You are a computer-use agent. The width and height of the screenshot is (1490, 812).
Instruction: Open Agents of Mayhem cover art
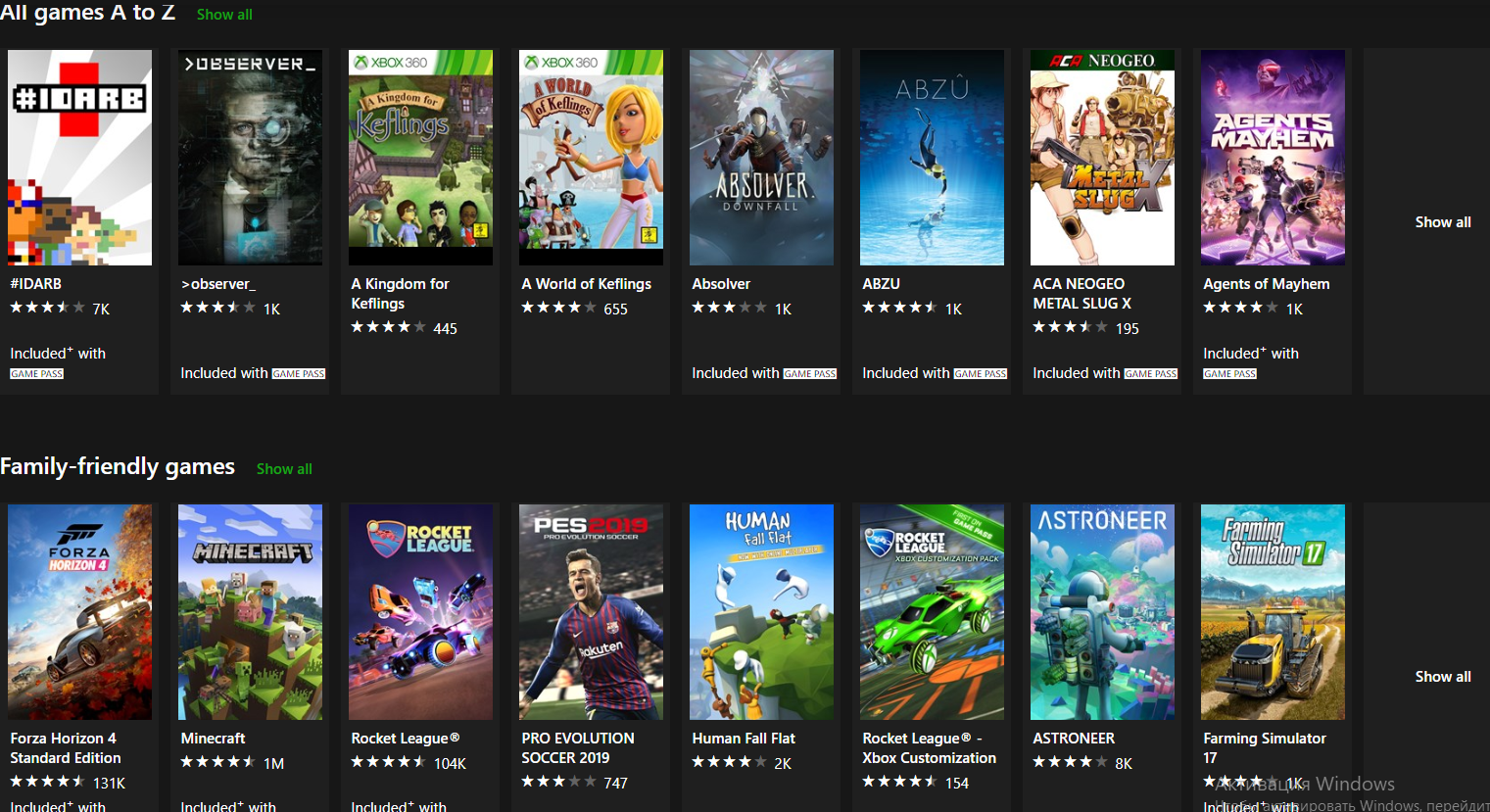1273,158
